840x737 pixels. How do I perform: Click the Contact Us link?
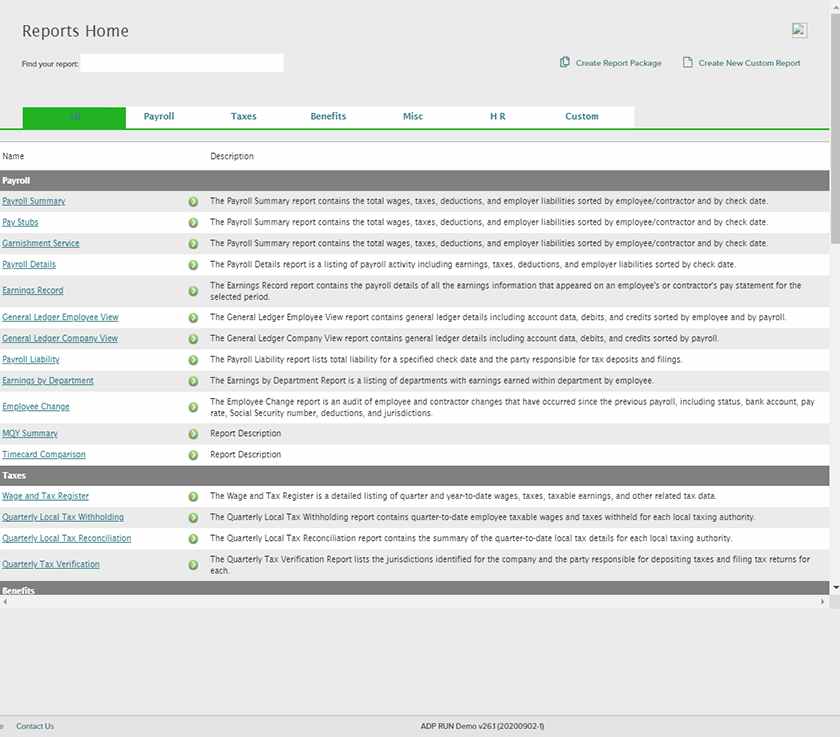pos(34,726)
